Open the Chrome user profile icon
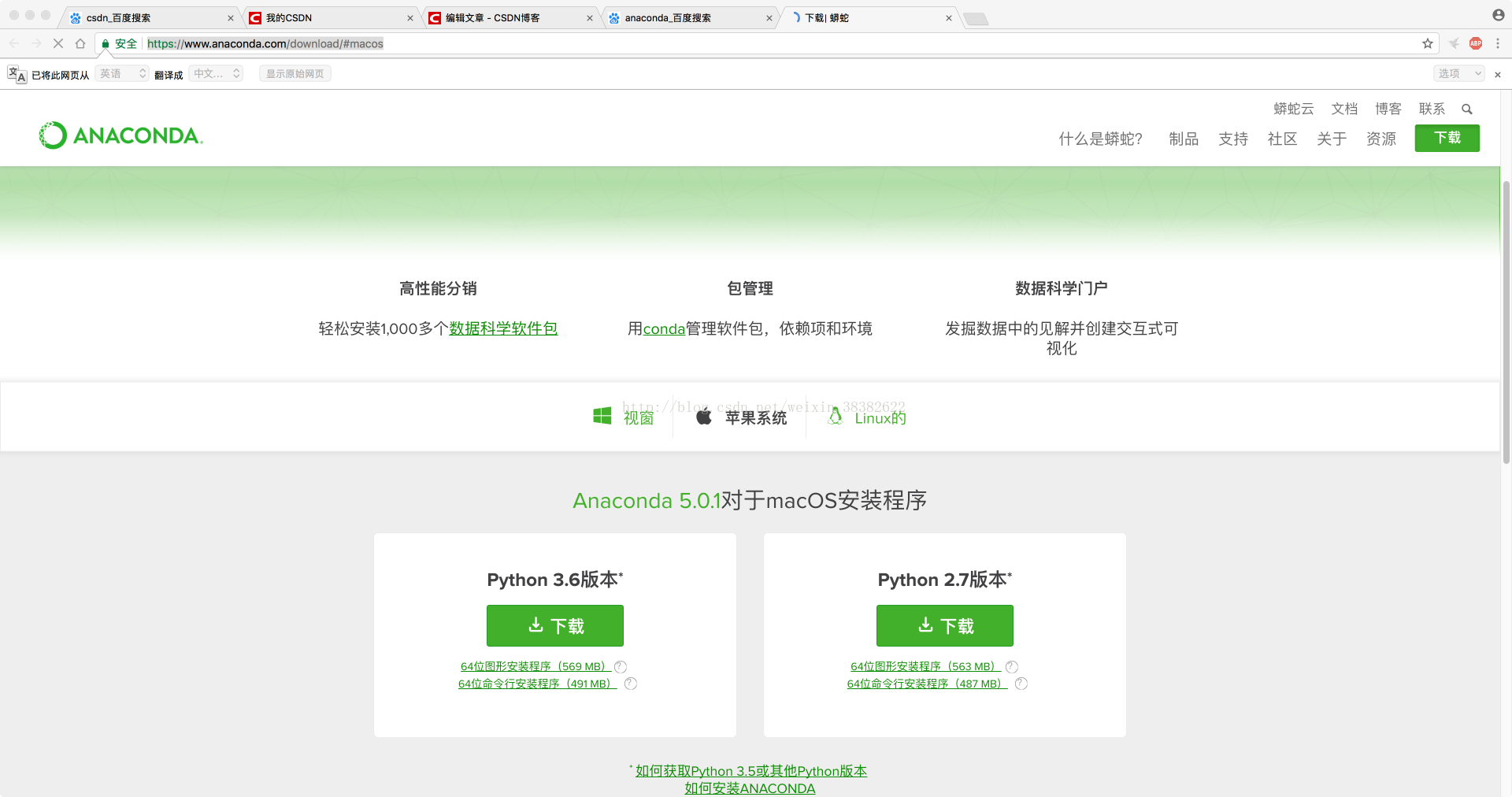Image resolution: width=1512 pixels, height=797 pixels. (1498, 15)
